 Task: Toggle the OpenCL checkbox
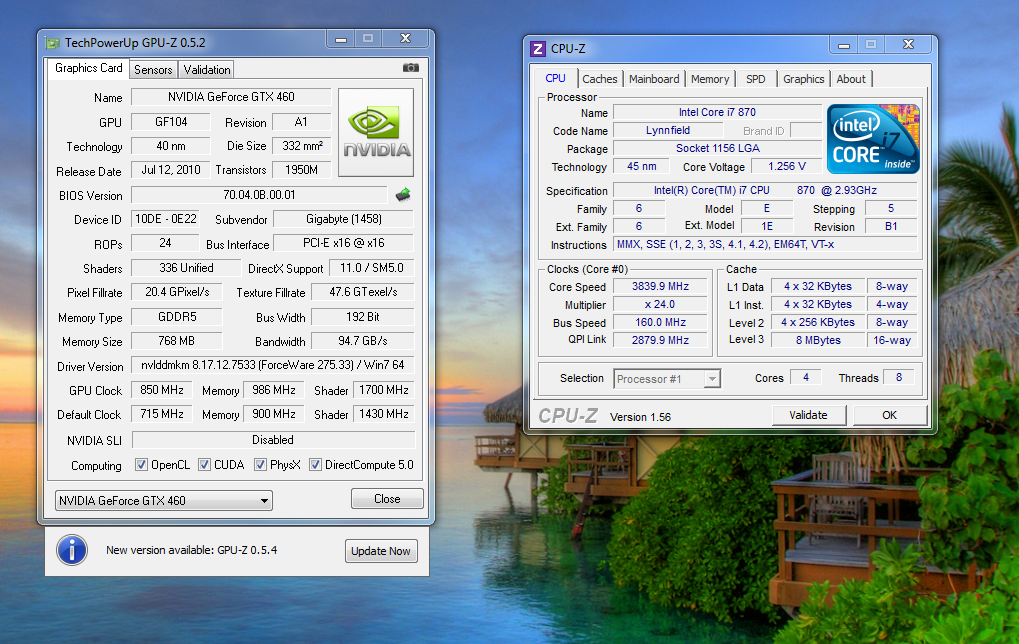click(x=142, y=465)
